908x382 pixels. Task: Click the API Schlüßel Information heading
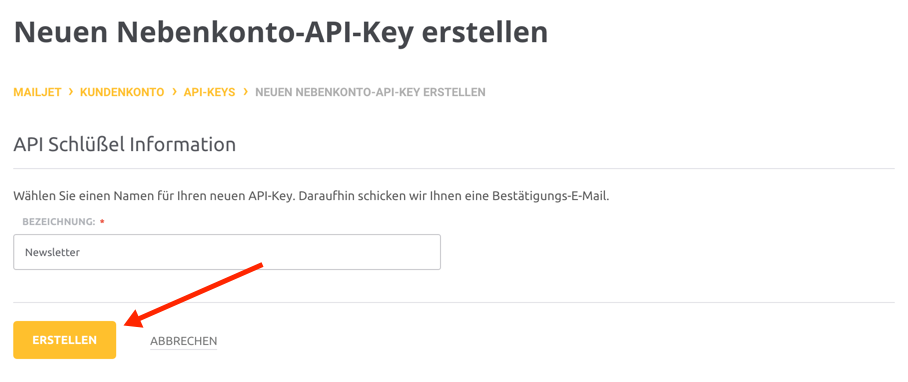click(x=125, y=144)
